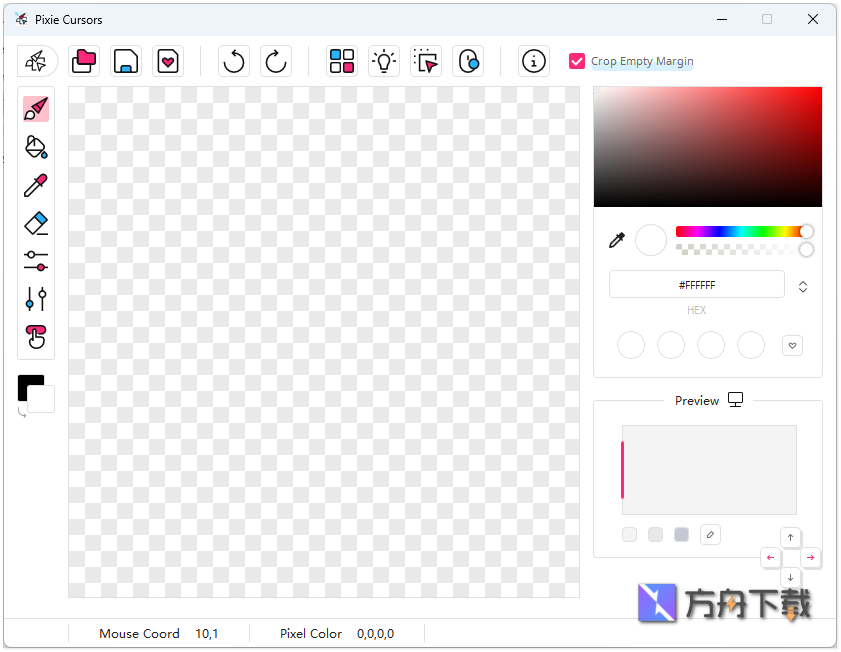Select the Pen drawing tool
Image resolution: width=841 pixels, height=652 pixels.
point(36,109)
